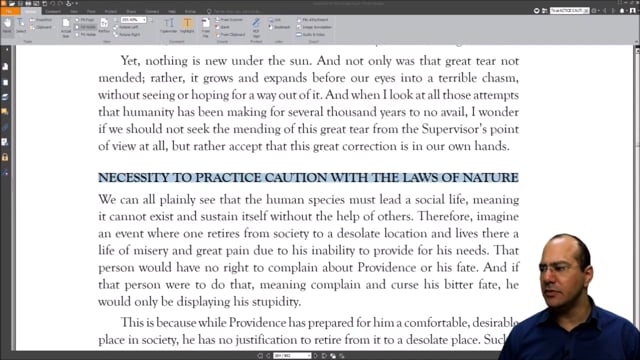
Task: Click the page number field in status bar
Action: click(291, 356)
